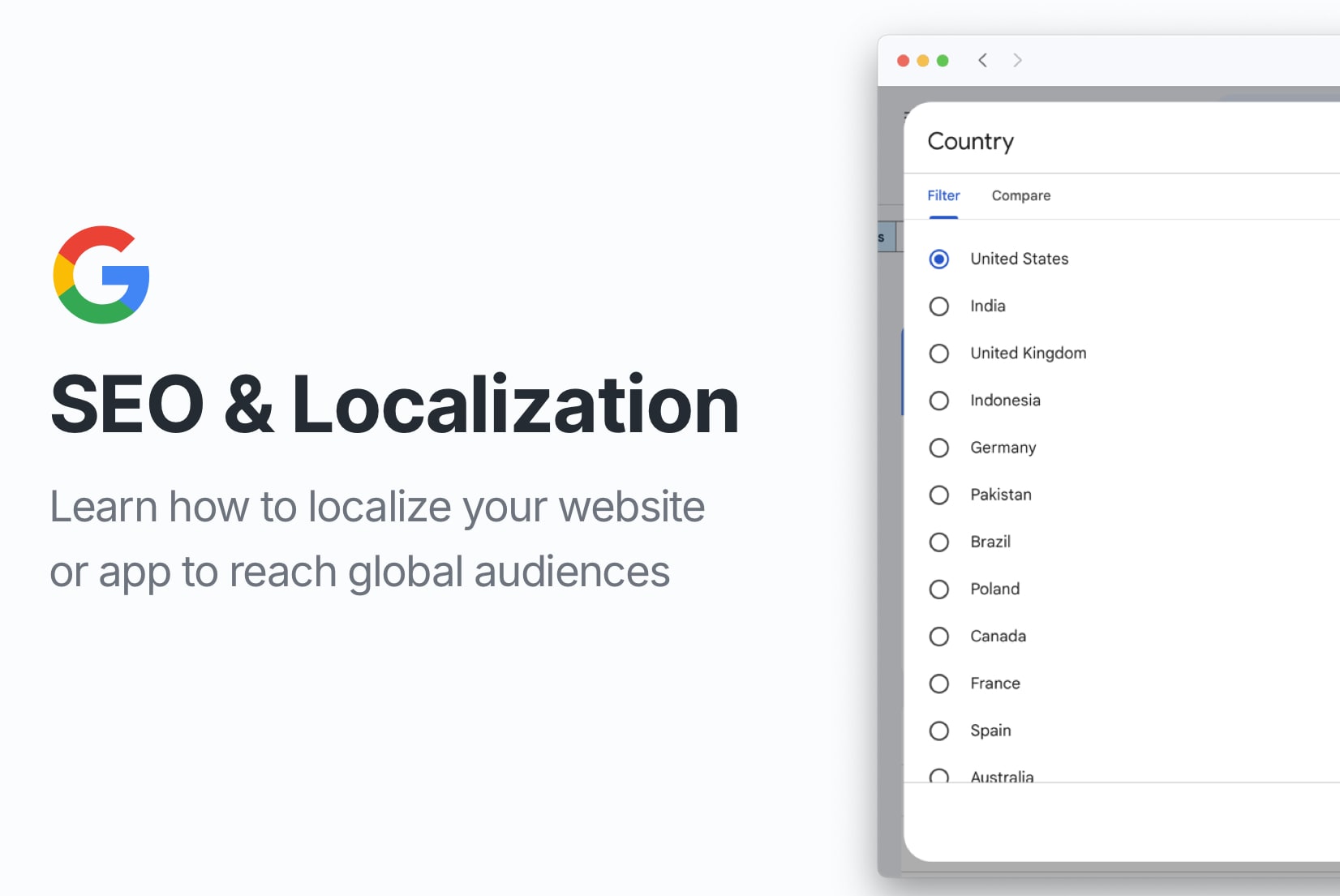Pick the Indonesia radio button

point(938,401)
